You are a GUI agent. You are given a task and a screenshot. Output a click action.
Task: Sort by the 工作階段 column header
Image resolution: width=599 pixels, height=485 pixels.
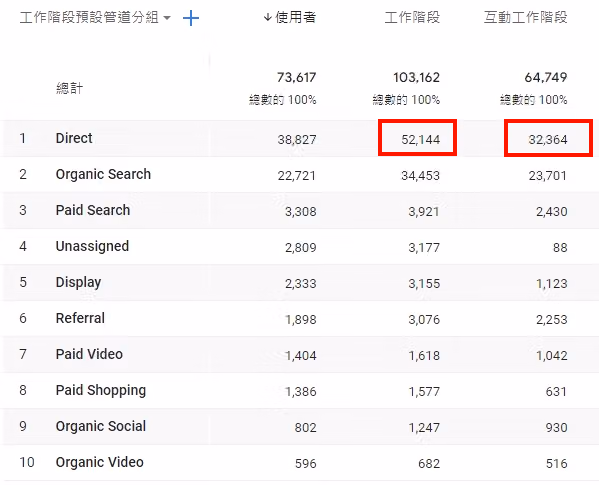[412, 17]
